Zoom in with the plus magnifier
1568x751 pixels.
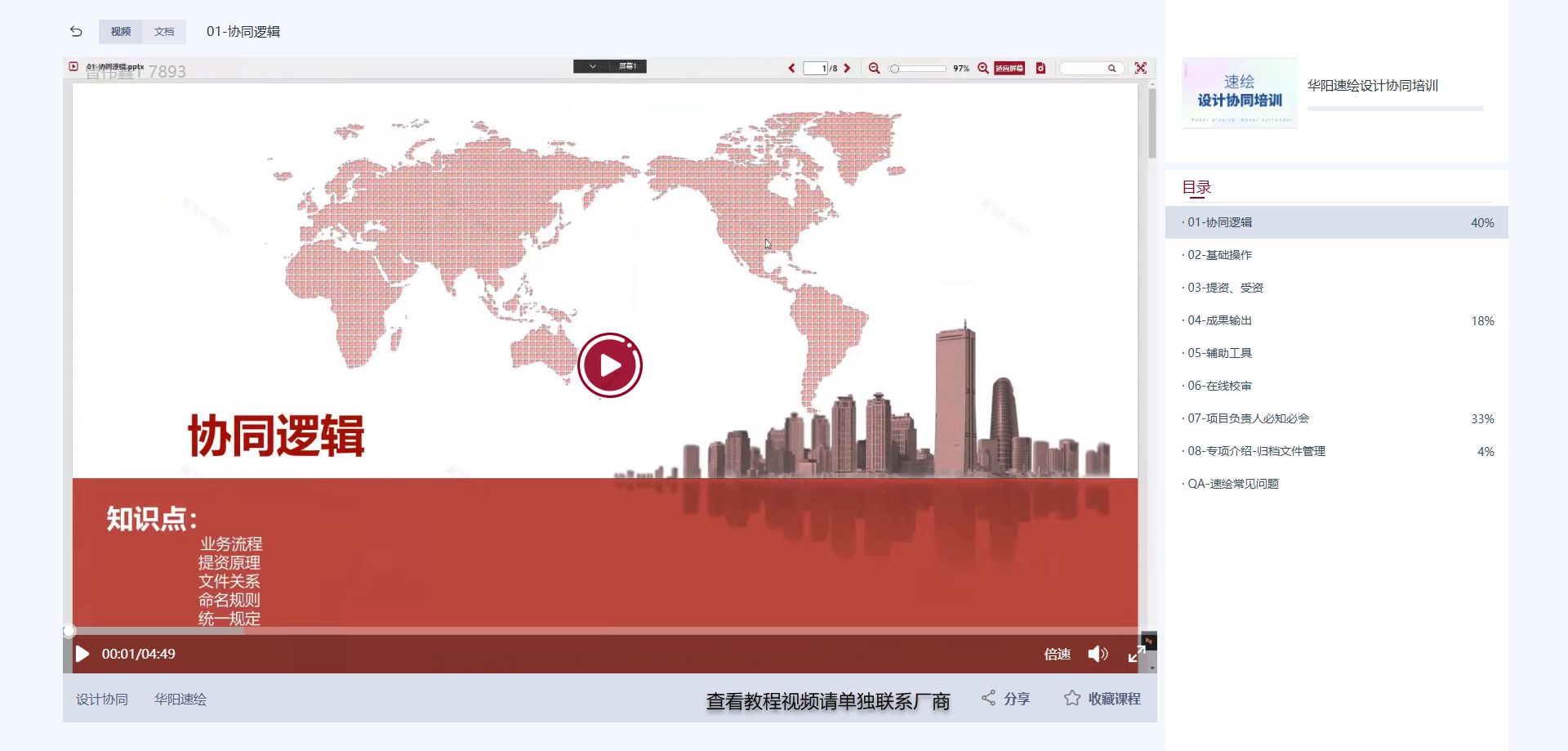983,69
